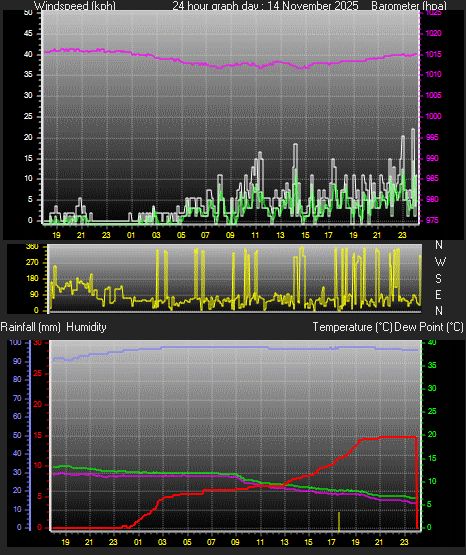Click the 985 value on barometer axis
The width and height of the screenshot is (466, 555).
click(432, 178)
